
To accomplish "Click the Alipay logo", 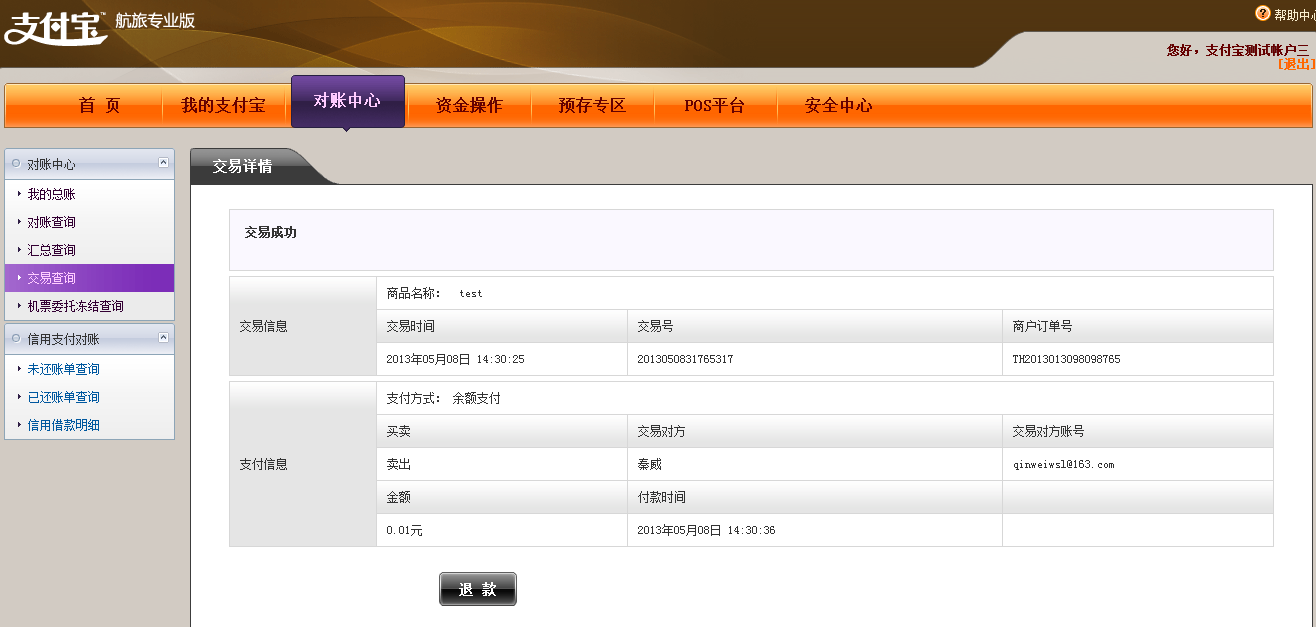I will tap(56, 26).
